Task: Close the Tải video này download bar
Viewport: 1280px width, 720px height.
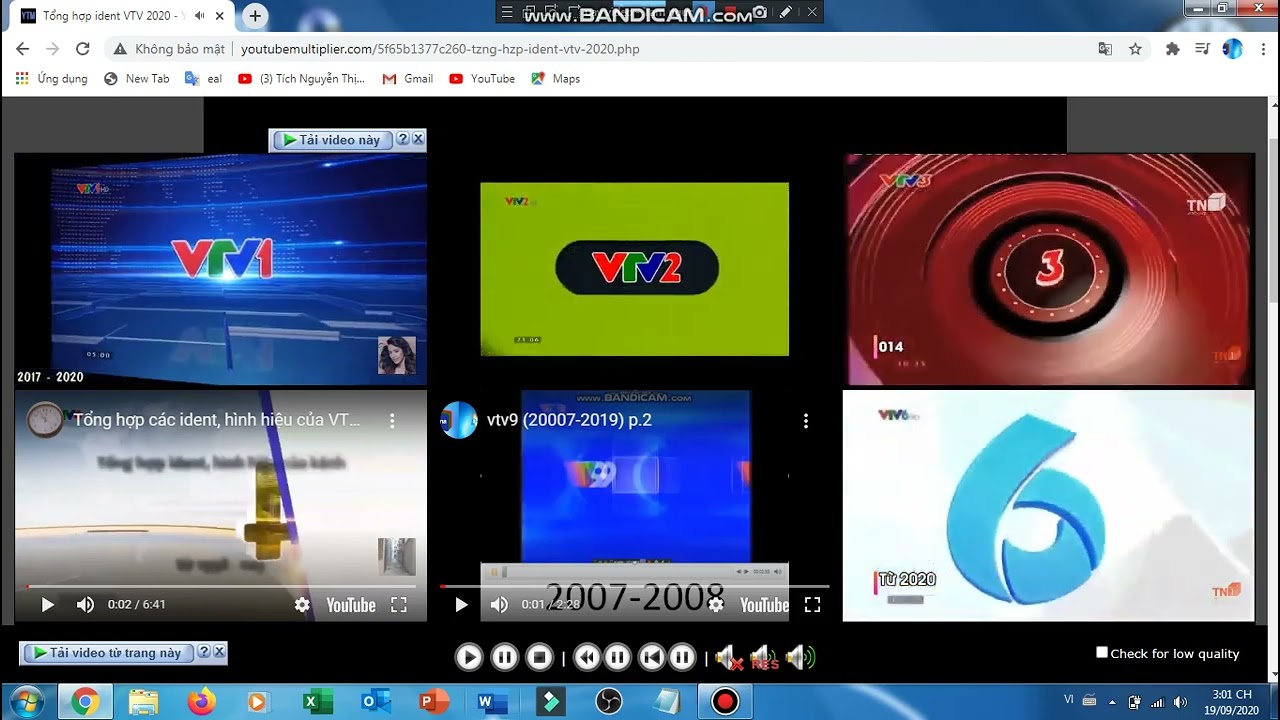Action: pos(418,139)
